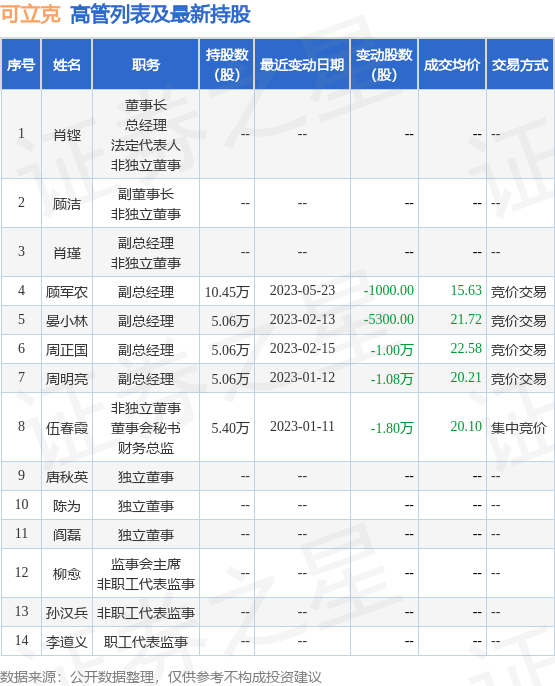Click the 5.40万 shareholding value

point(230,427)
